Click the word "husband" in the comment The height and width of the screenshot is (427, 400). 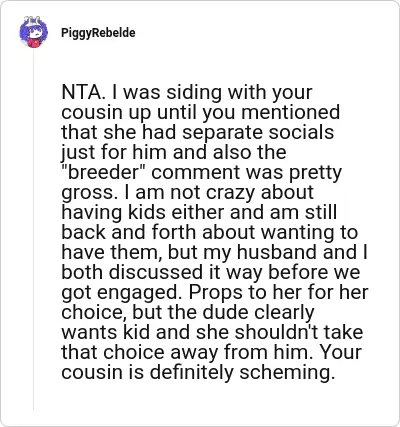[277, 252]
